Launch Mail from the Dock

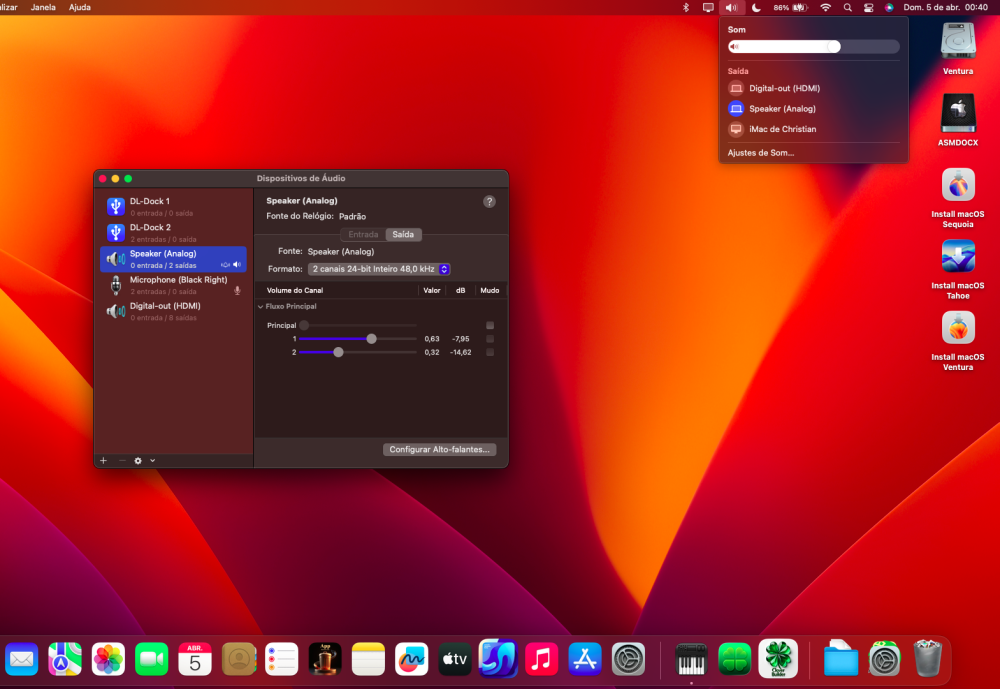click(x=22, y=659)
